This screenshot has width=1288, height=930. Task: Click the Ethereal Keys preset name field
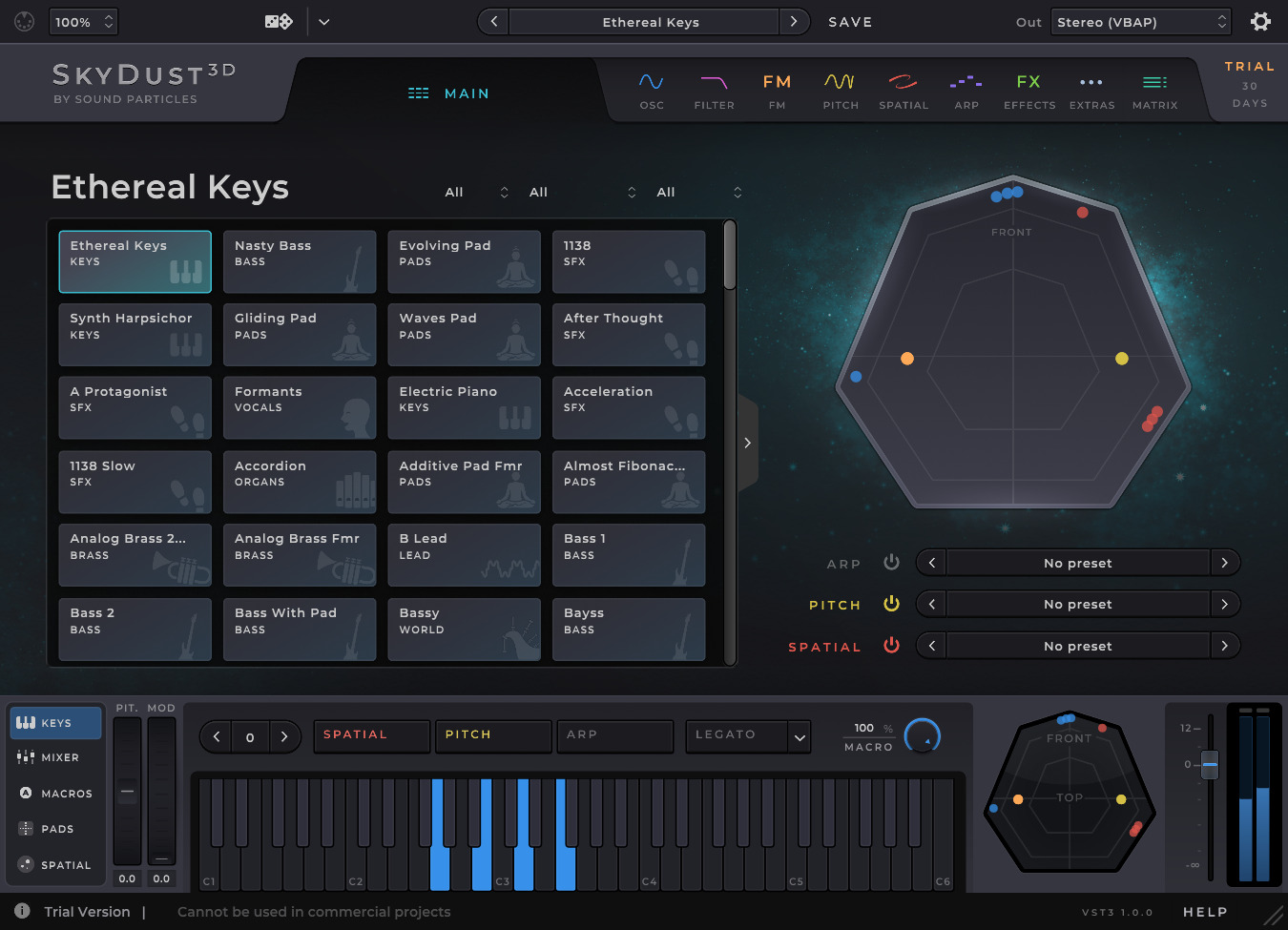point(644,21)
